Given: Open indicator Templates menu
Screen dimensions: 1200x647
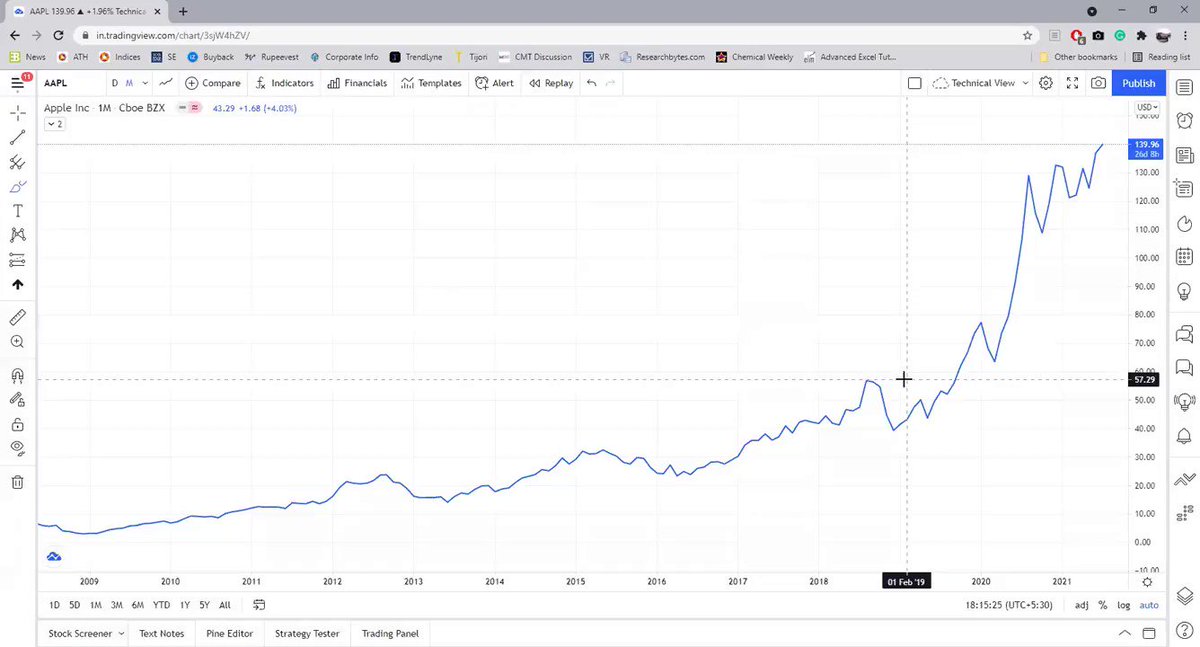Looking at the screenshot, I should click(432, 83).
